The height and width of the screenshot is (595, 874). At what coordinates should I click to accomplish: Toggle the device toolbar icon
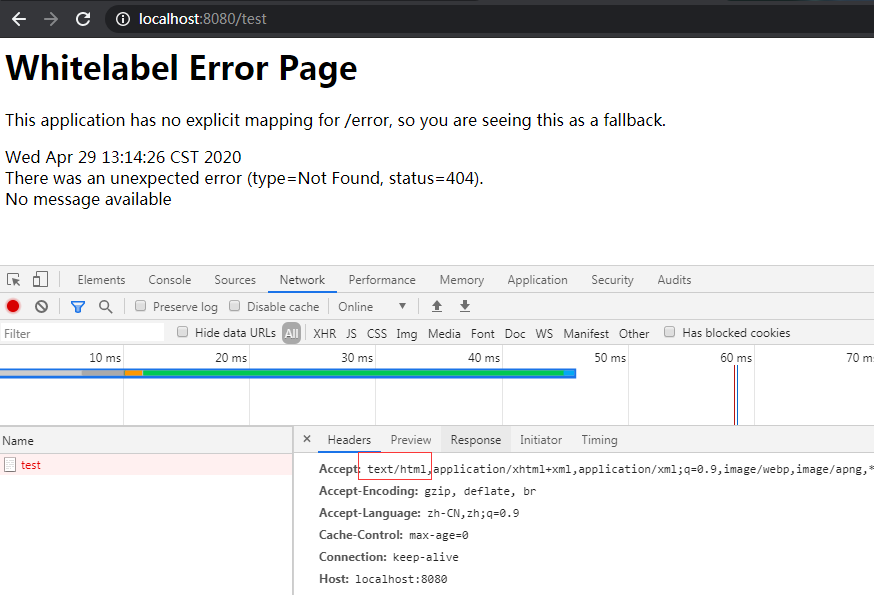(x=40, y=279)
